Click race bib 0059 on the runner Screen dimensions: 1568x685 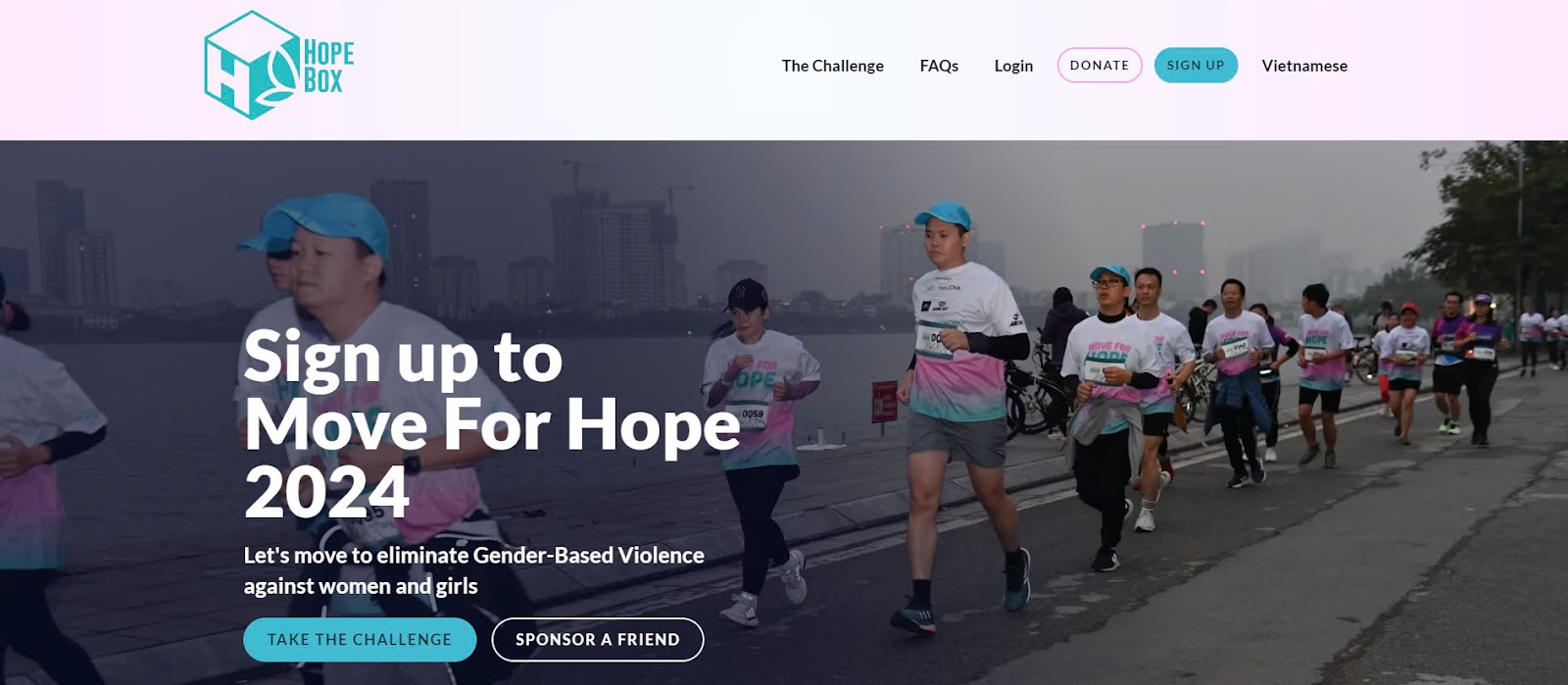[752, 416]
